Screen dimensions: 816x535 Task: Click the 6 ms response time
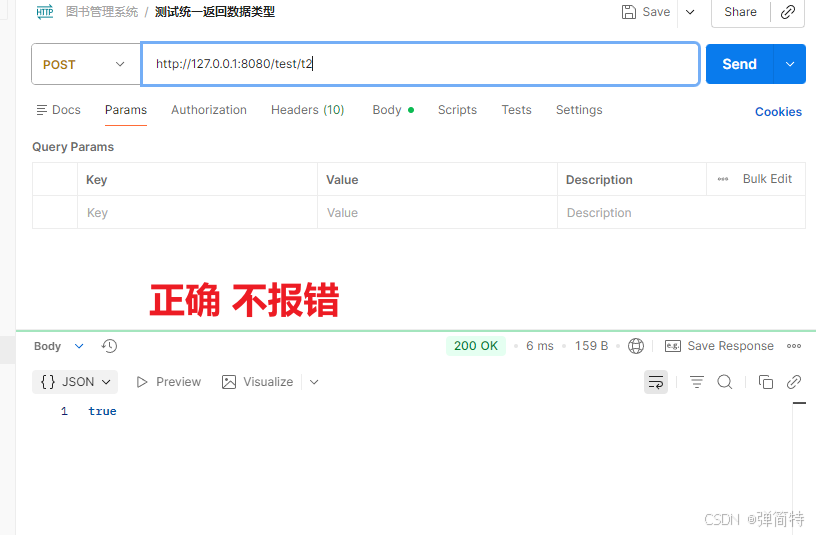[540, 346]
